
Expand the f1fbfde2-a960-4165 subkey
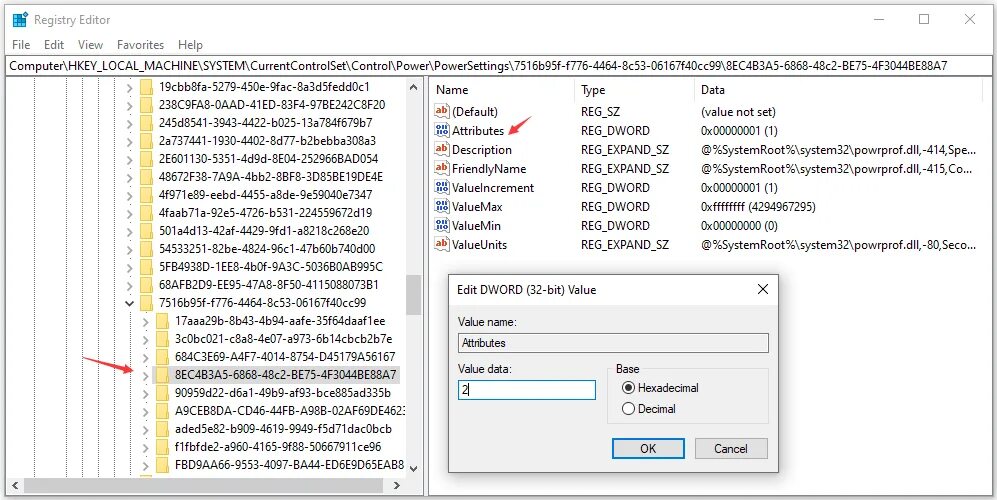tap(146, 447)
